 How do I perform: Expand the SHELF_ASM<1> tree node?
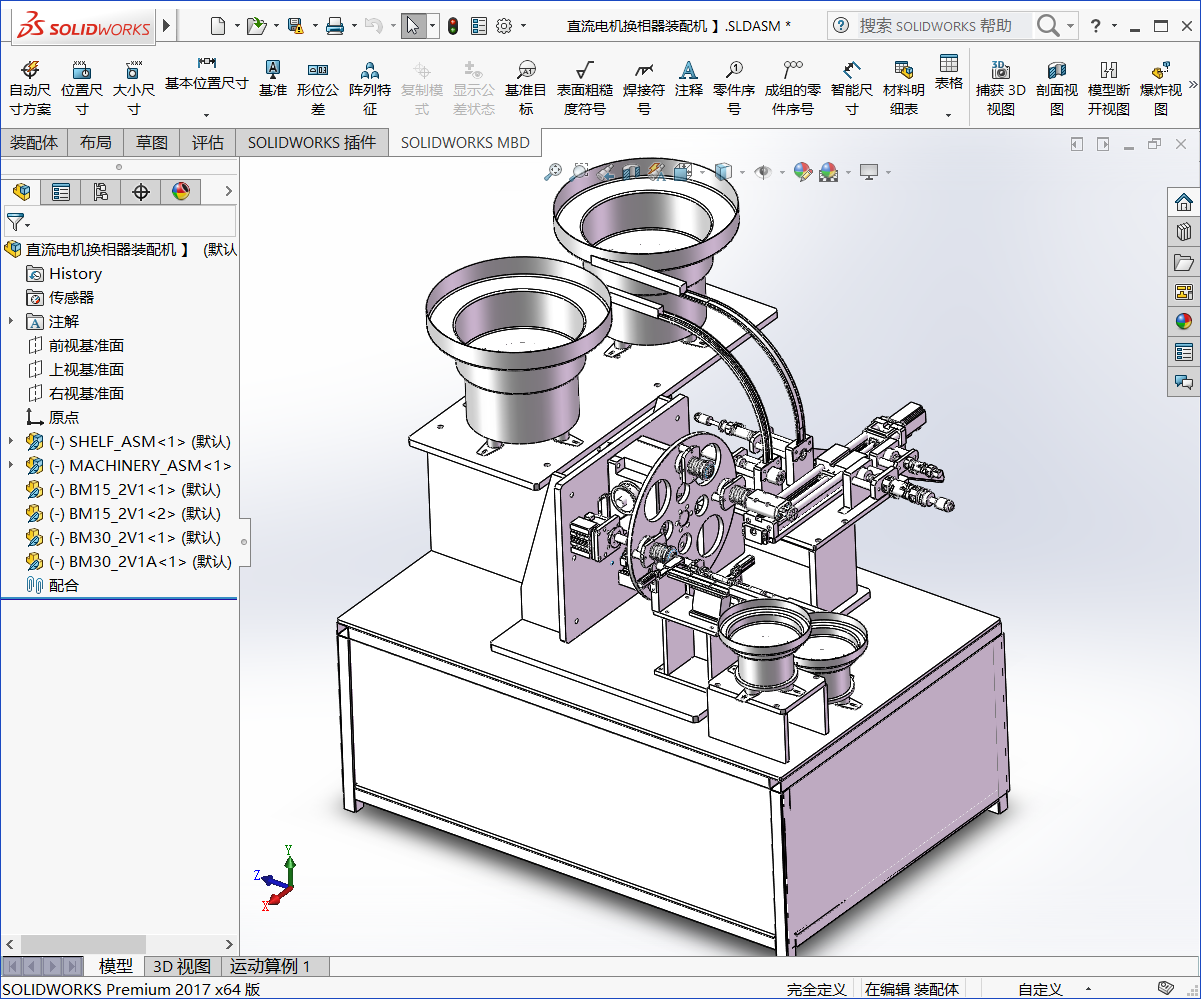[11, 441]
